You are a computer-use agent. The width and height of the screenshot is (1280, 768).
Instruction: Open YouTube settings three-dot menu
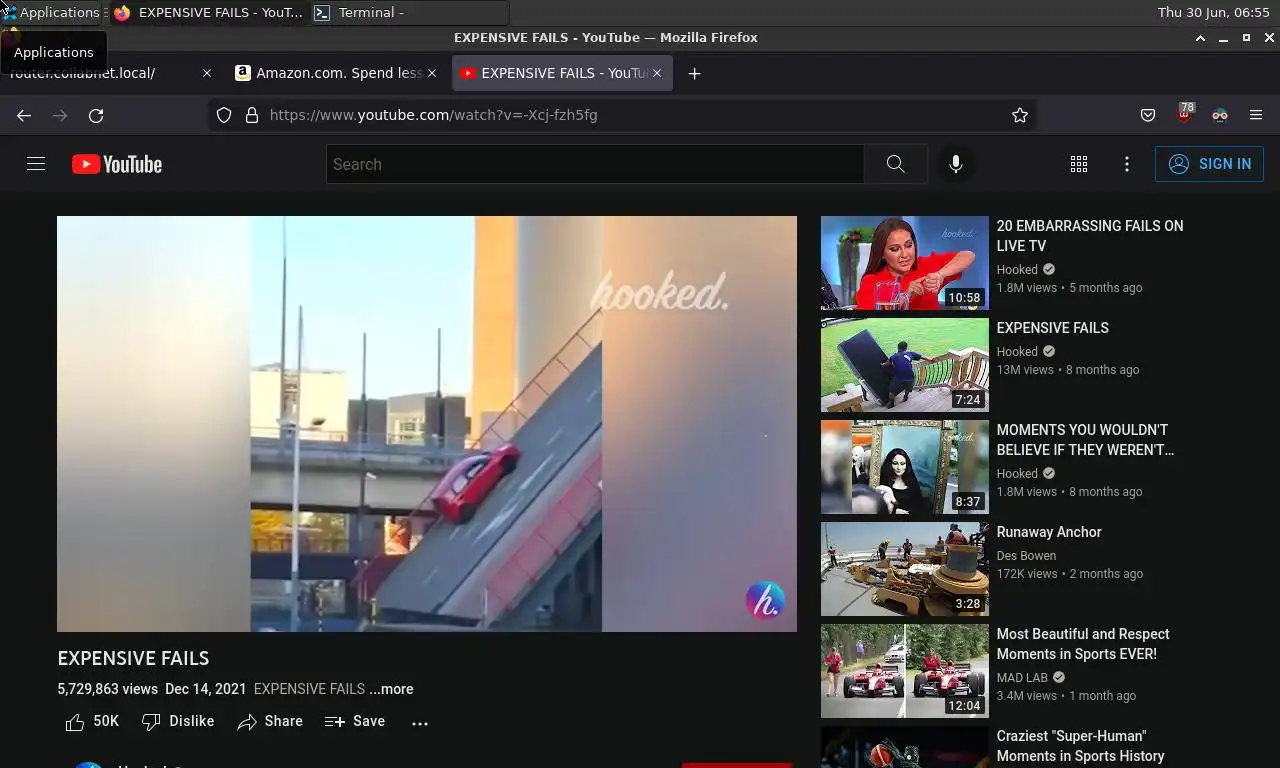(1127, 164)
